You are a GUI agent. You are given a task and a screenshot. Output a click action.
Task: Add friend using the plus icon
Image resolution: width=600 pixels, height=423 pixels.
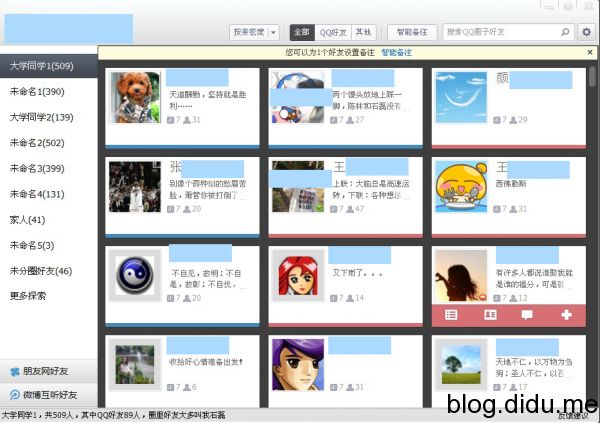[566, 315]
